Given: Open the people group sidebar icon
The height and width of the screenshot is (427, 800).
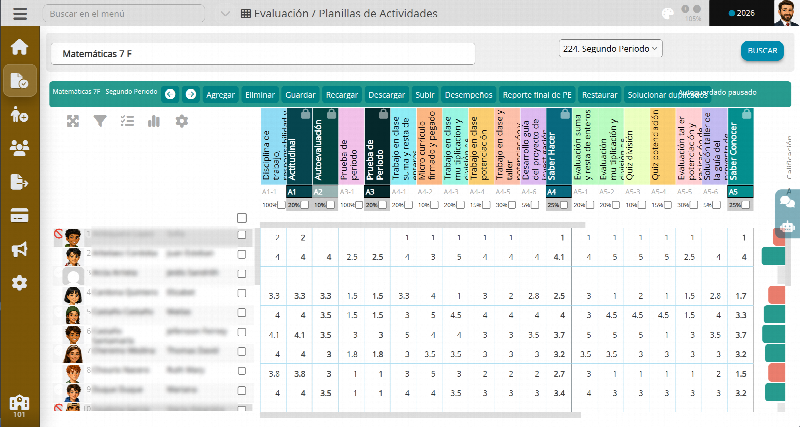Looking at the screenshot, I should tap(19, 148).
